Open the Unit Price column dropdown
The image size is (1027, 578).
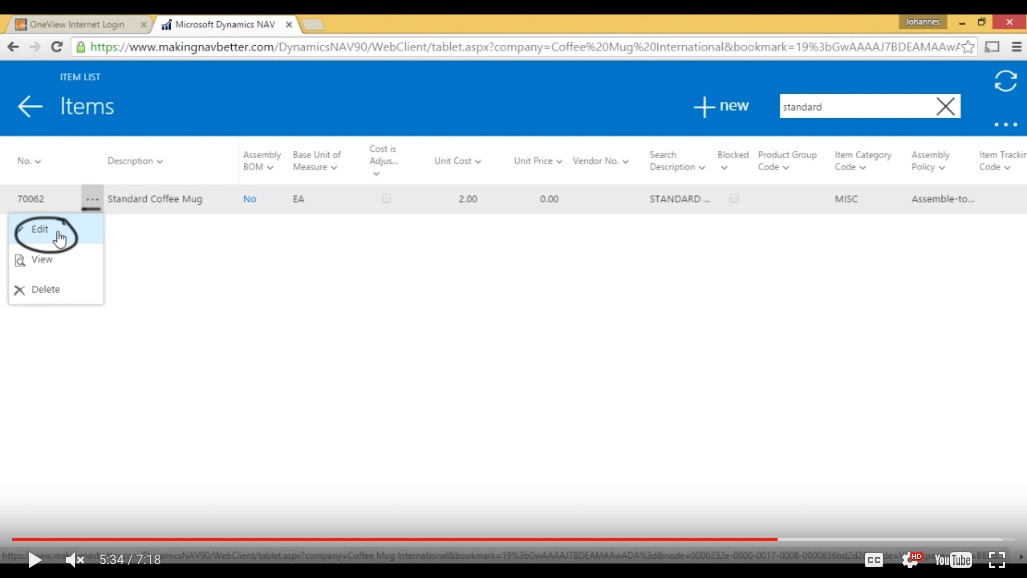click(x=559, y=161)
